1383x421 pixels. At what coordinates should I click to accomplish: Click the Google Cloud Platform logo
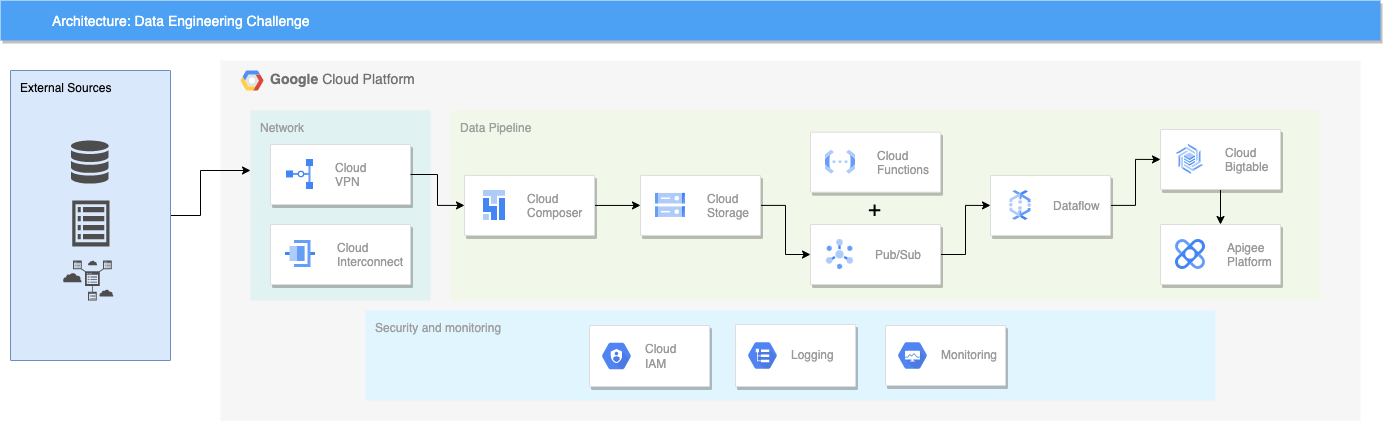point(252,80)
